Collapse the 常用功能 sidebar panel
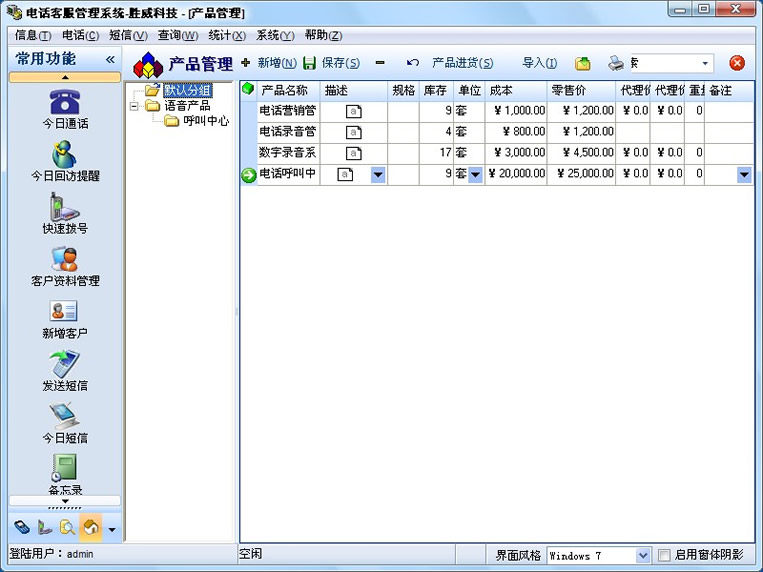Viewport: 763px width, 572px height. [110, 59]
